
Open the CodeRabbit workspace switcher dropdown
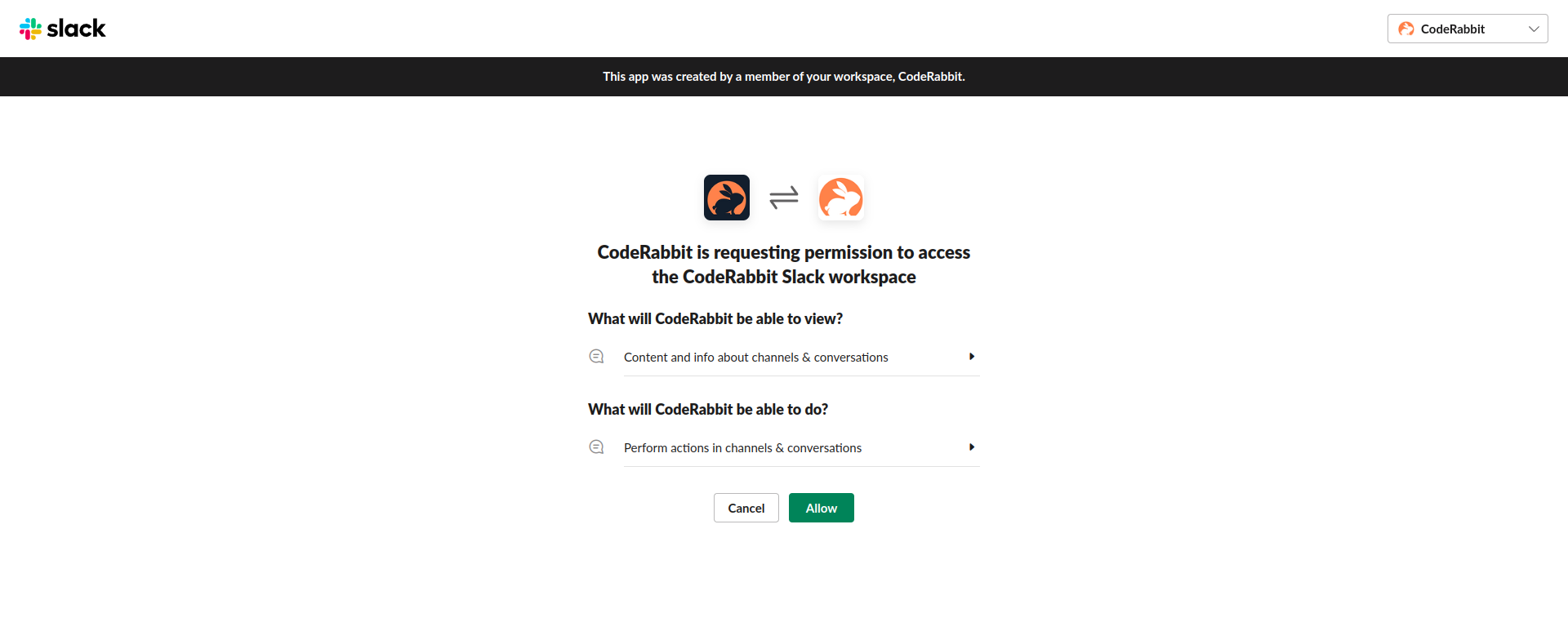(x=1467, y=29)
